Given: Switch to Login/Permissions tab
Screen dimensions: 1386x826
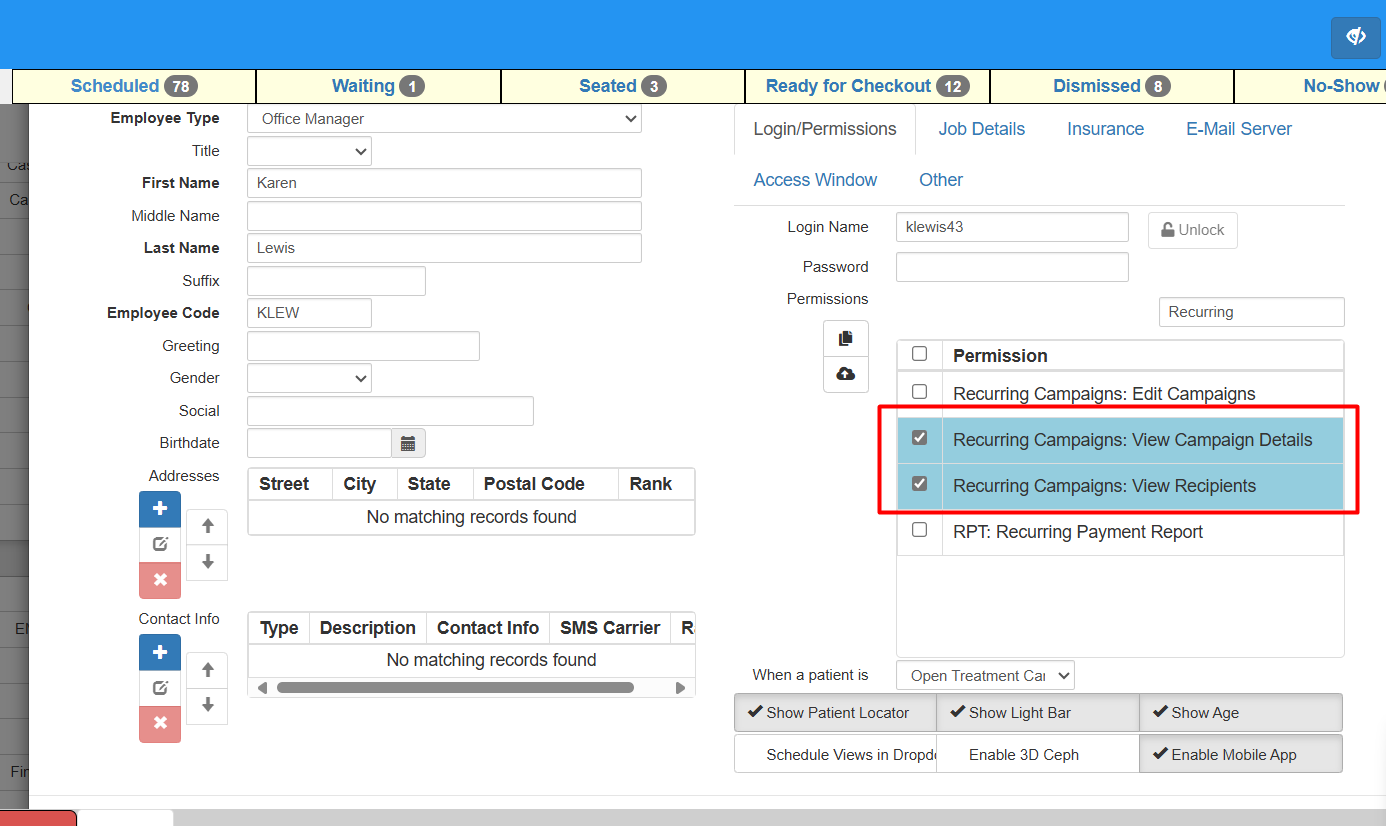Looking at the screenshot, I should pos(825,129).
